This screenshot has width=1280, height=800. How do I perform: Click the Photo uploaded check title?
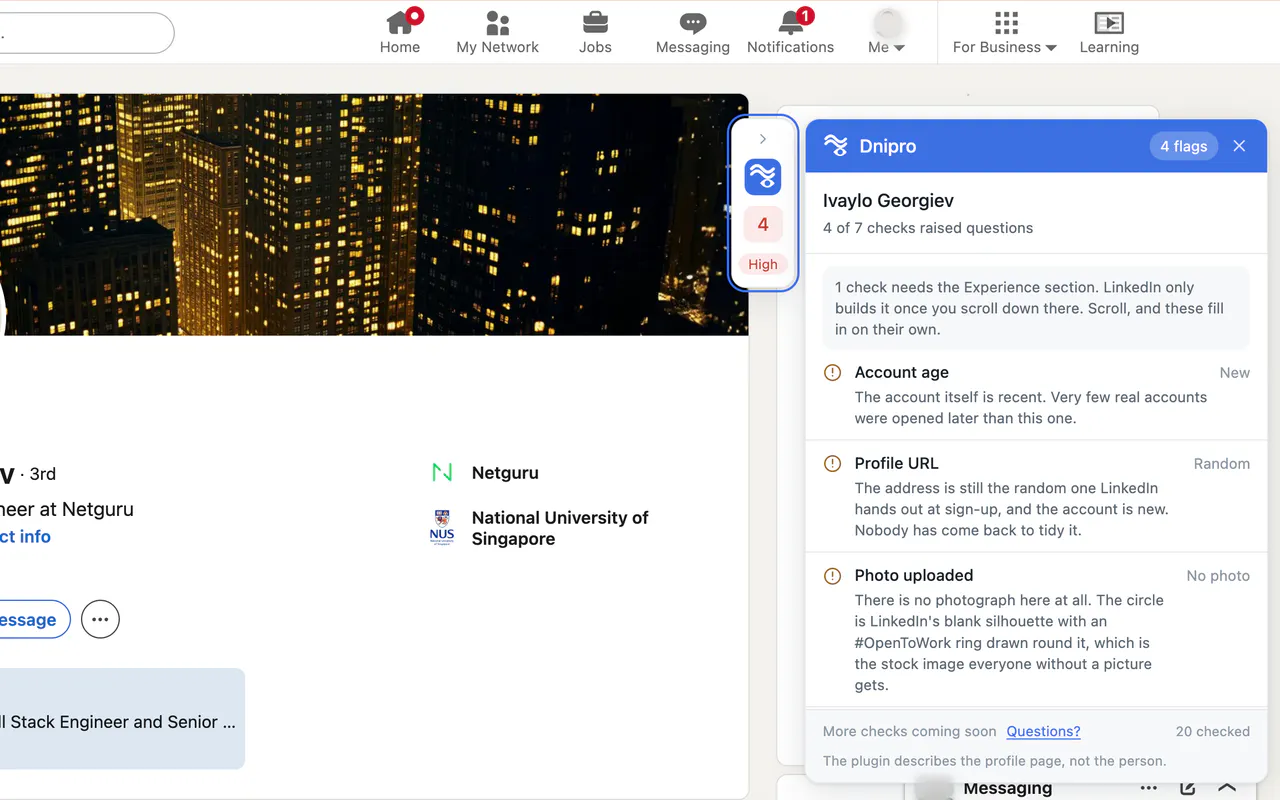coord(914,576)
